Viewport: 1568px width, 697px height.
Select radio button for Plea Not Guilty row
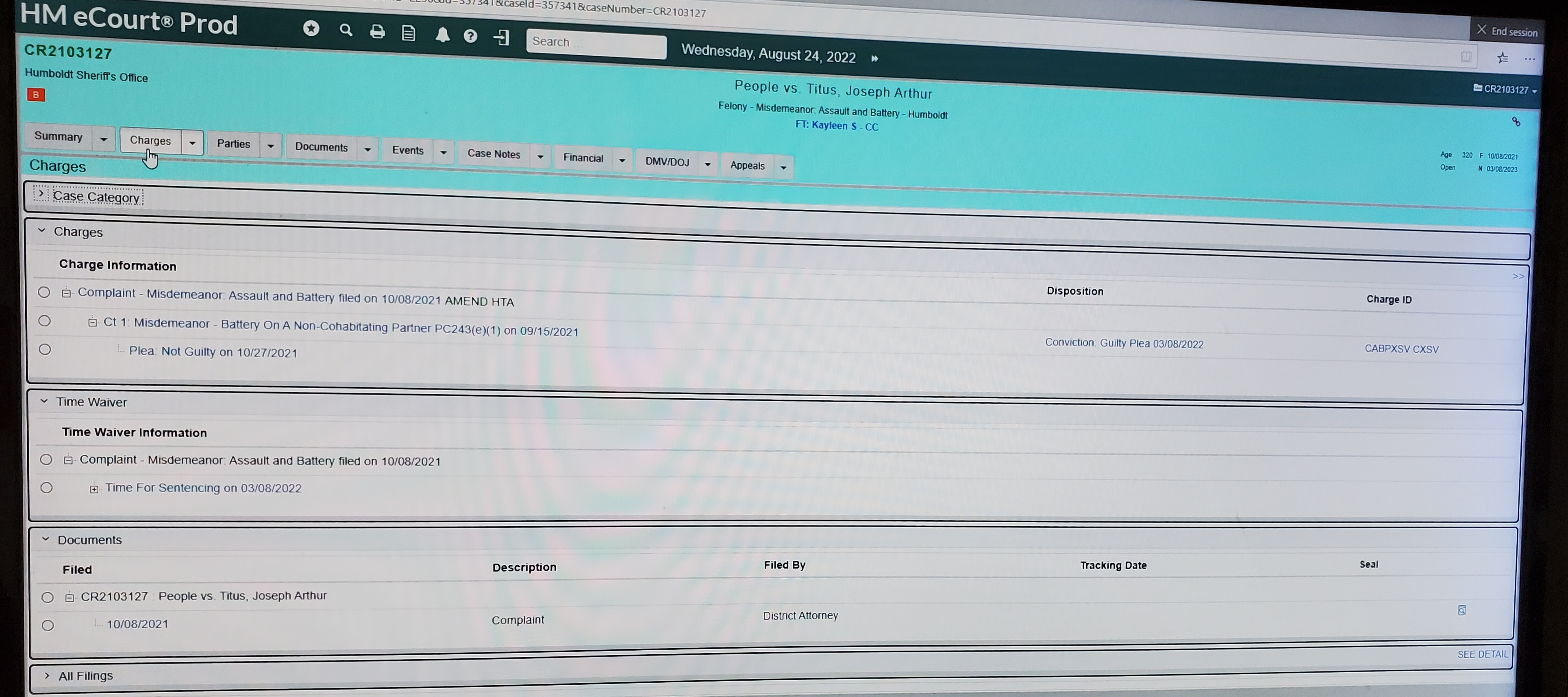pos(45,350)
